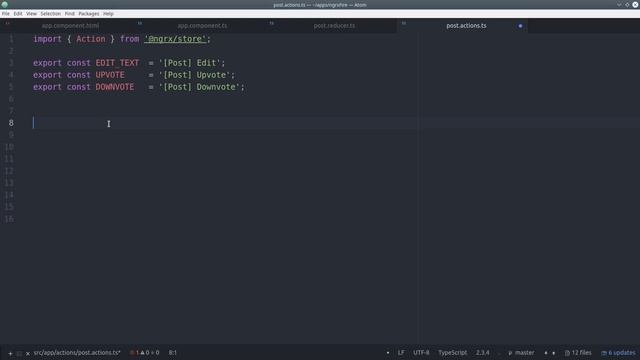Click the '[Post] Upvote' string
Viewport: 640px width, 360px height.
[x=195, y=75]
